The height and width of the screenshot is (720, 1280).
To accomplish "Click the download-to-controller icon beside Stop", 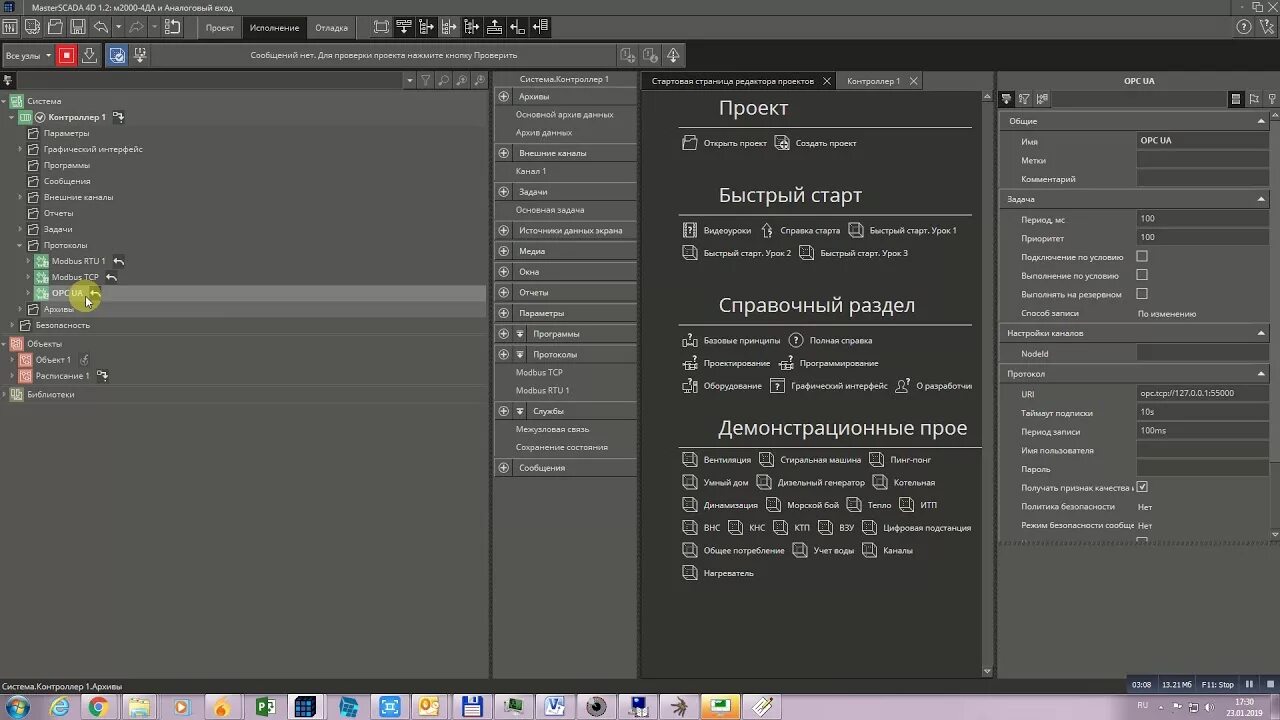I will click(x=89, y=56).
